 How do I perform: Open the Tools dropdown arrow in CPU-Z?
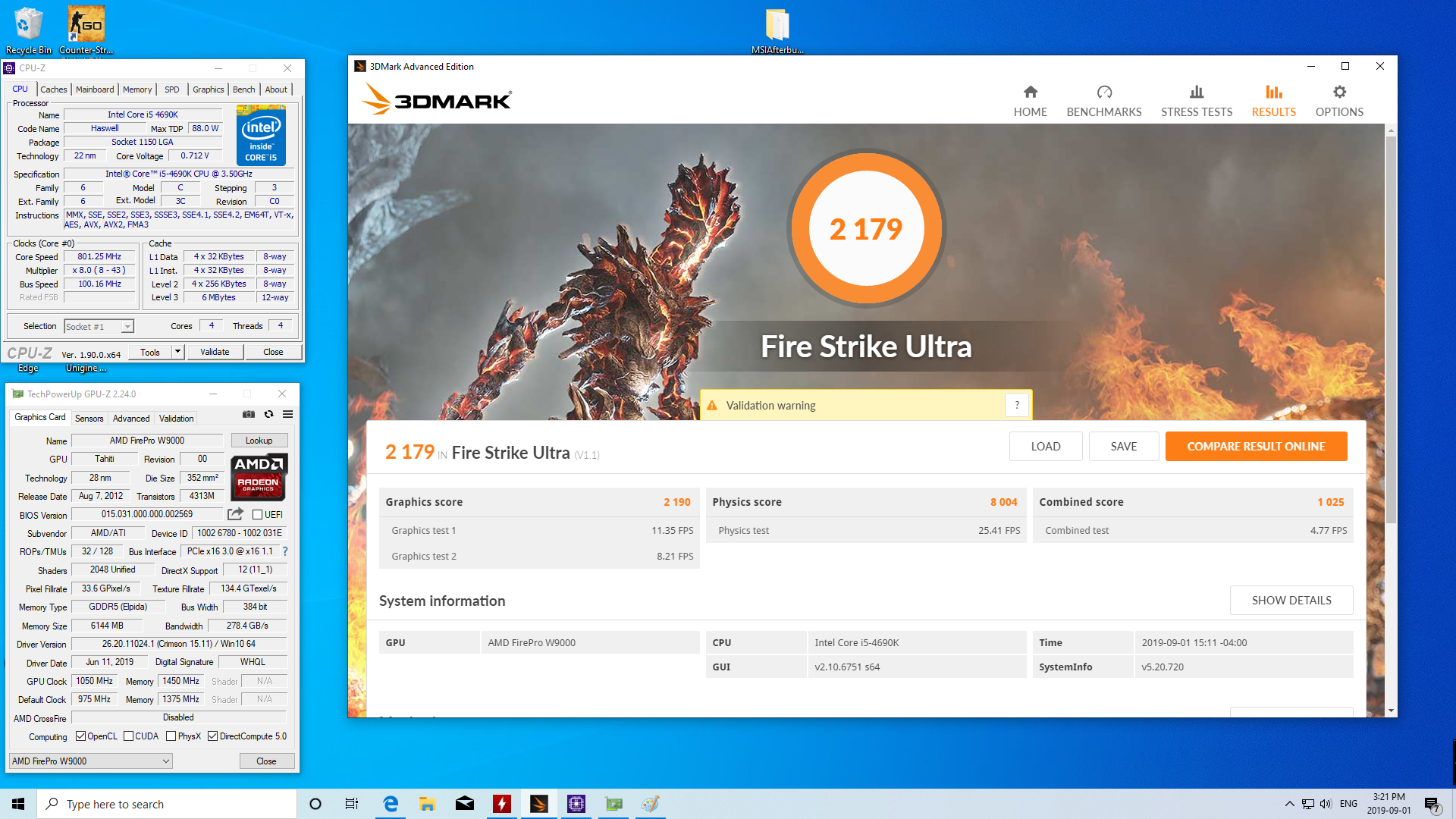pos(177,352)
